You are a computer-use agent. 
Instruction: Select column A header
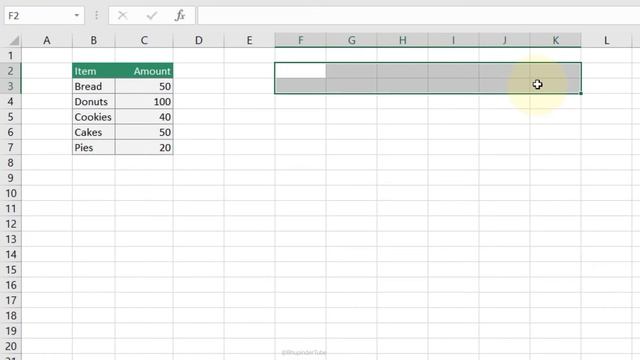click(47, 40)
